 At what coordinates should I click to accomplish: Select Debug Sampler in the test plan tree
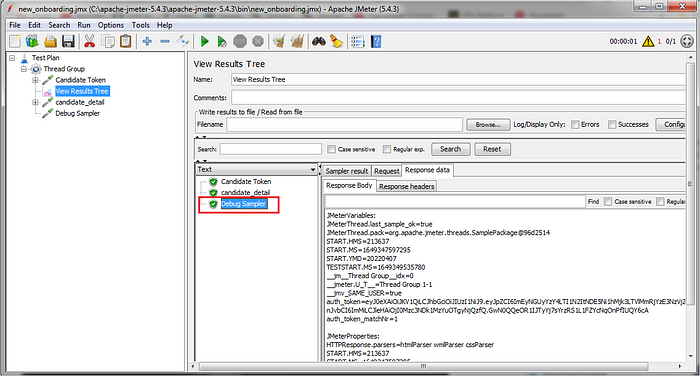pyautogui.click(x=77, y=113)
